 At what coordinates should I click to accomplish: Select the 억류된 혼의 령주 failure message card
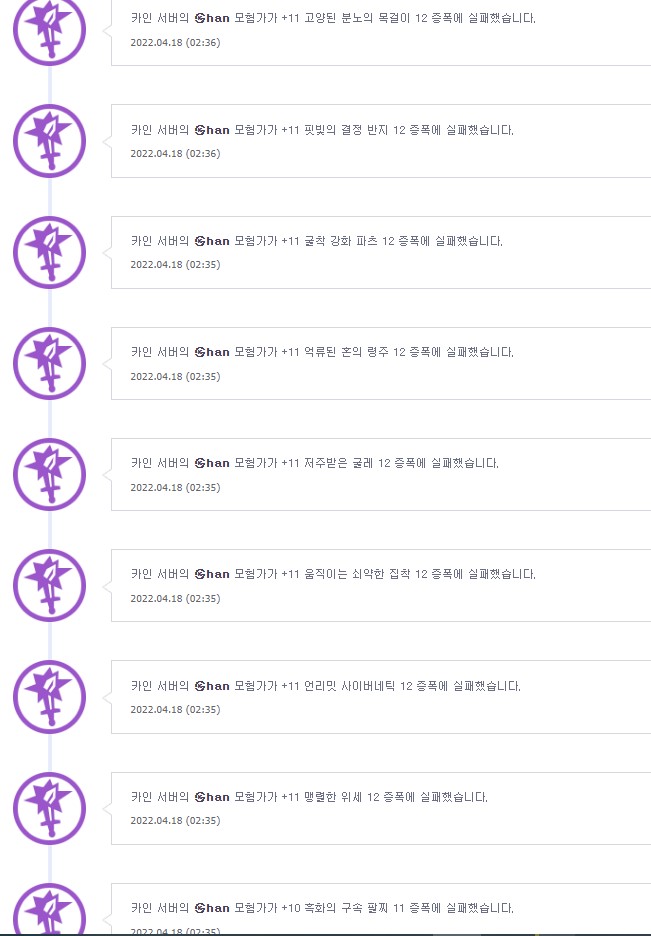point(381,364)
